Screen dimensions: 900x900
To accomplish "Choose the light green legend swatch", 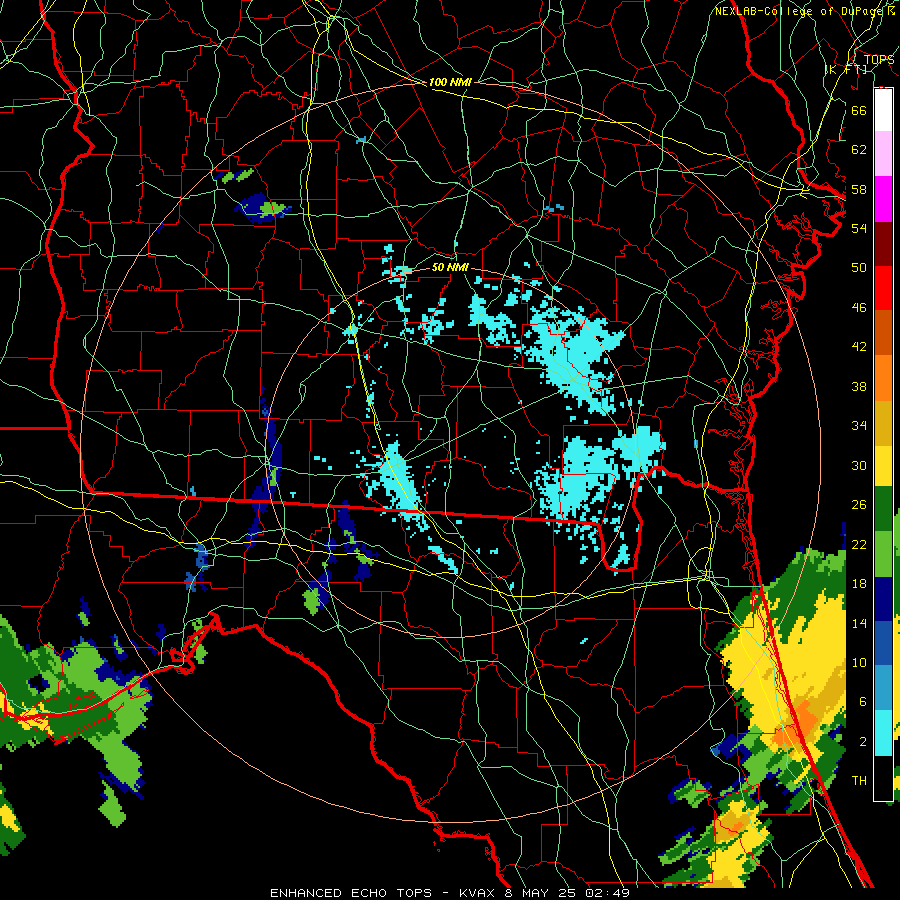I will [883, 554].
